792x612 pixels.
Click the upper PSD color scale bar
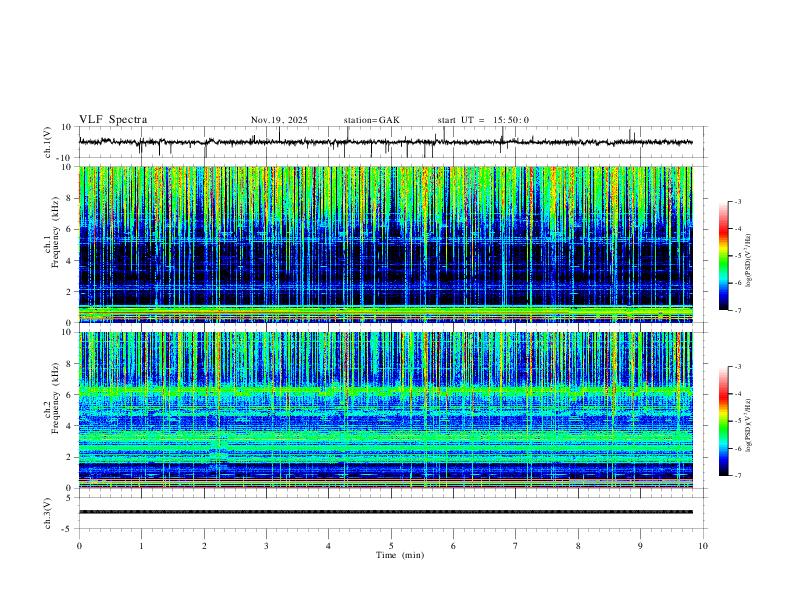(724, 256)
